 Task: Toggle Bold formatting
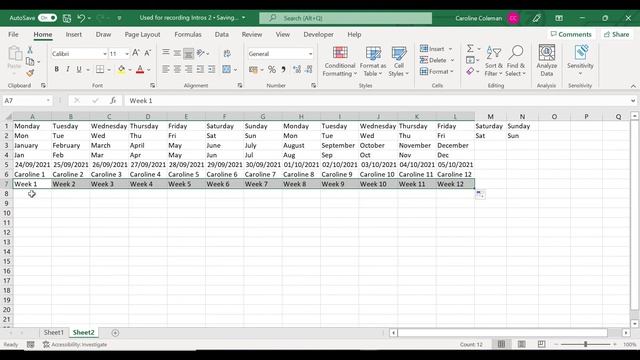pyautogui.click(x=56, y=69)
